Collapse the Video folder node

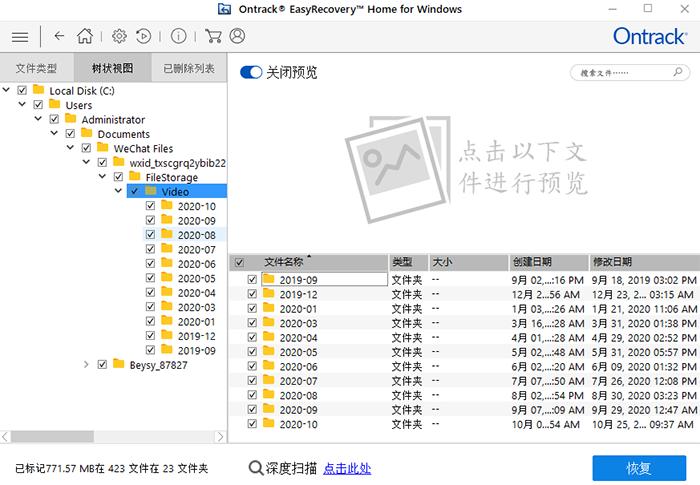point(120,191)
